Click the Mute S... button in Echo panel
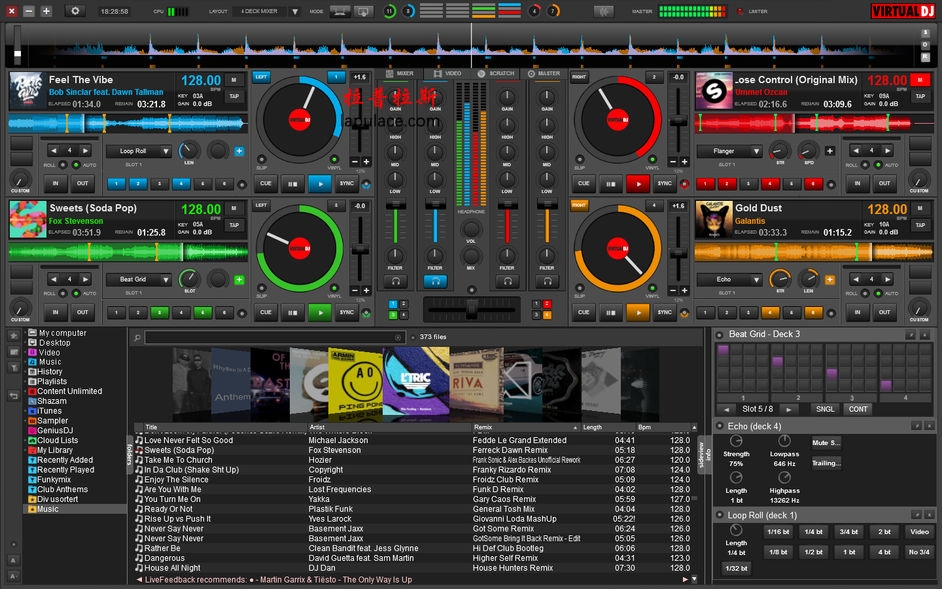Screen dimensions: 942x589 click(826, 442)
